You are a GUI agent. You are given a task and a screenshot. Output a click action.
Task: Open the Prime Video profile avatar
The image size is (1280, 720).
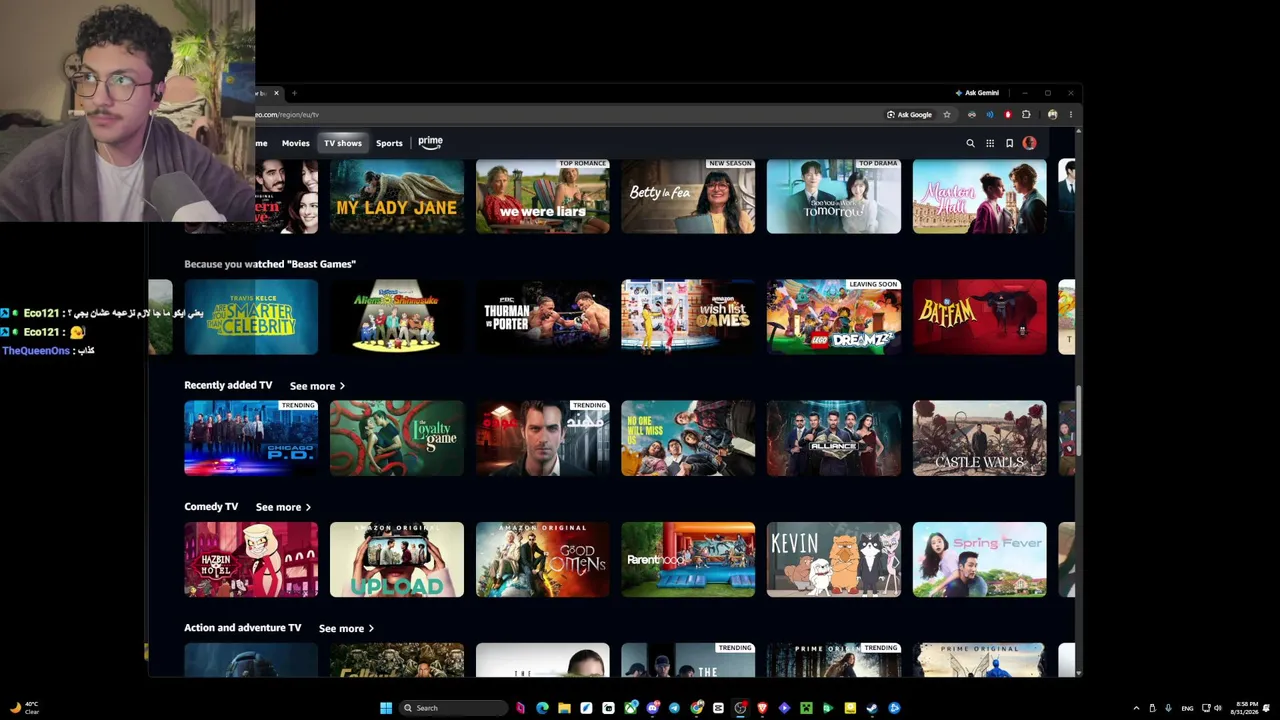pos(1030,143)
